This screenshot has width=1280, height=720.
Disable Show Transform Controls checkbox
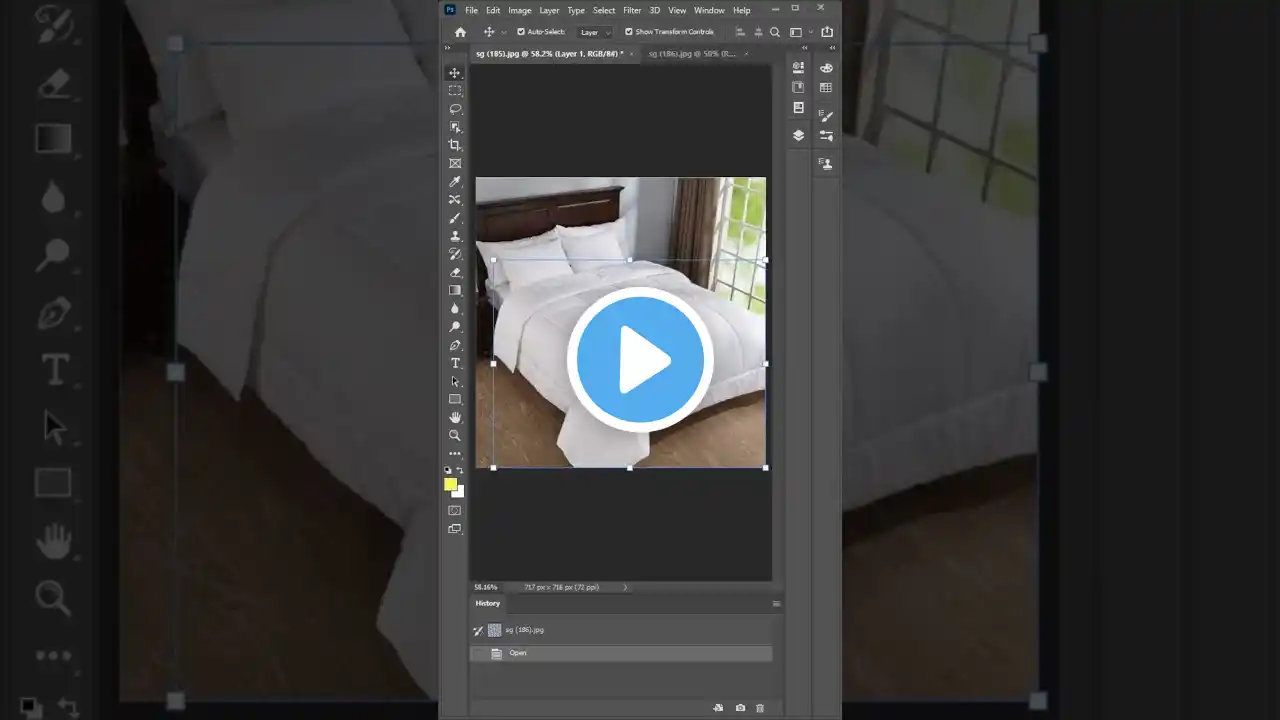pos(629,32)
